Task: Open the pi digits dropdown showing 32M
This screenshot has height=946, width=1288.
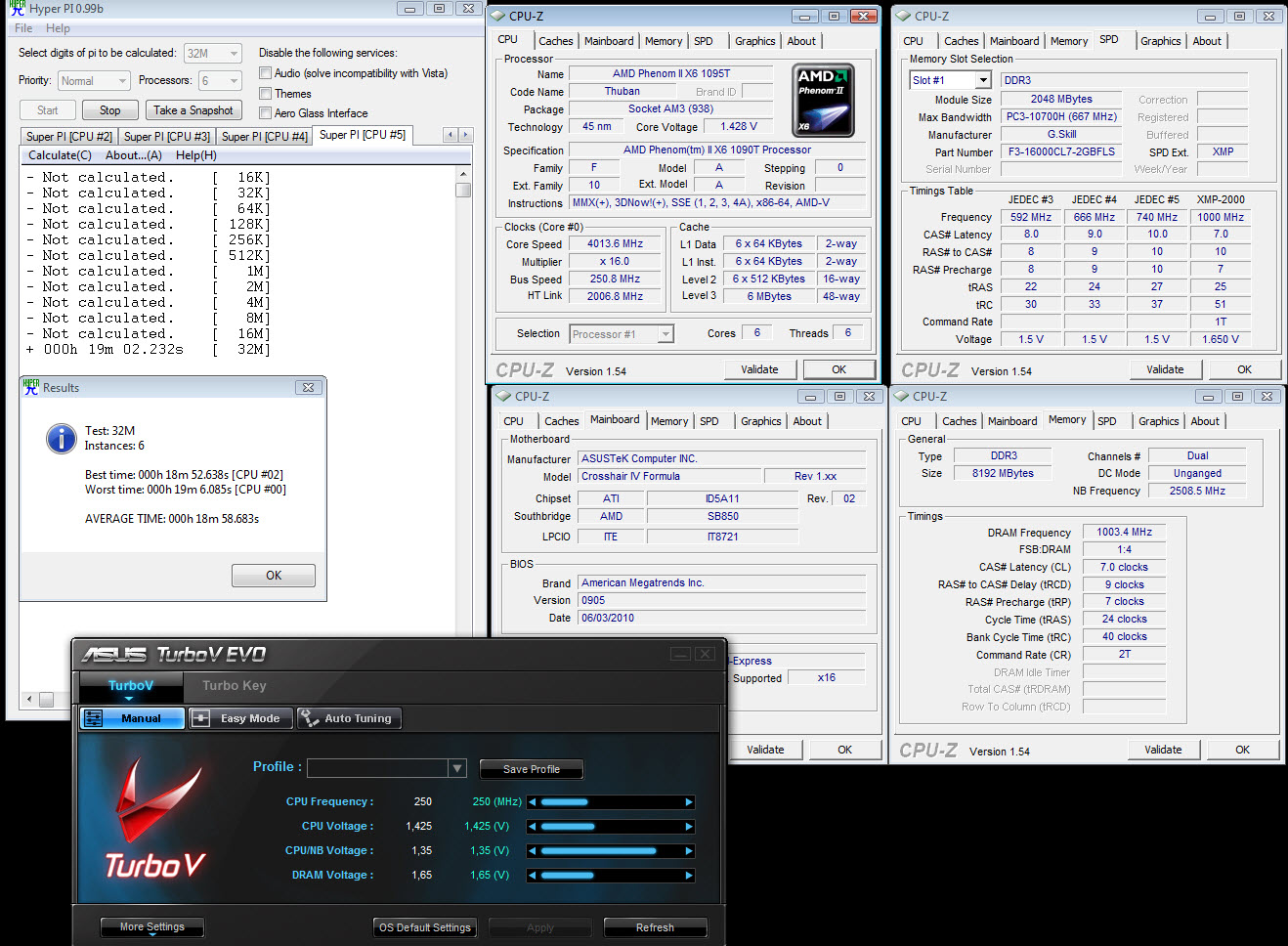Action: (x=213, y=54)
